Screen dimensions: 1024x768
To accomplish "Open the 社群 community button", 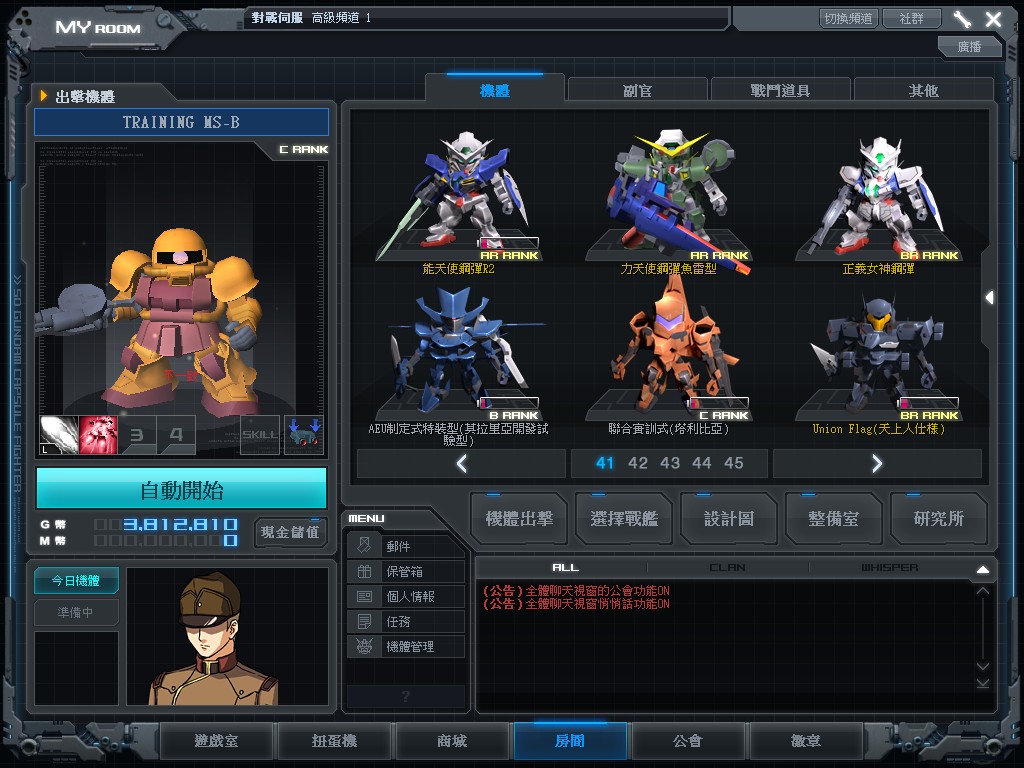I will 912,18.
